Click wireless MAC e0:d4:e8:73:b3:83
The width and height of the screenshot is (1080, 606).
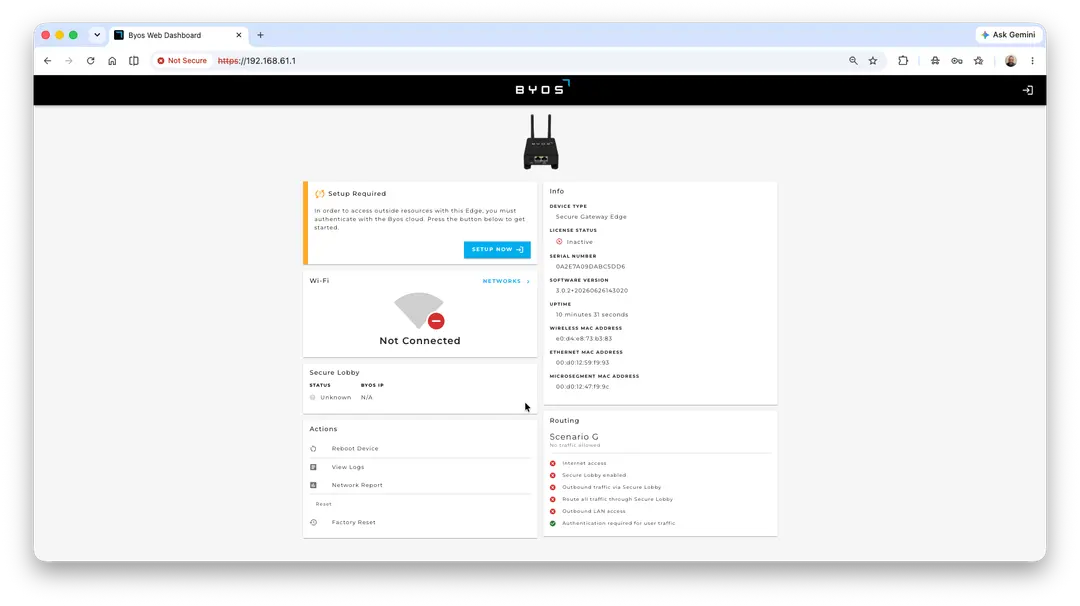pyautogui.click(x=583, y=339)
